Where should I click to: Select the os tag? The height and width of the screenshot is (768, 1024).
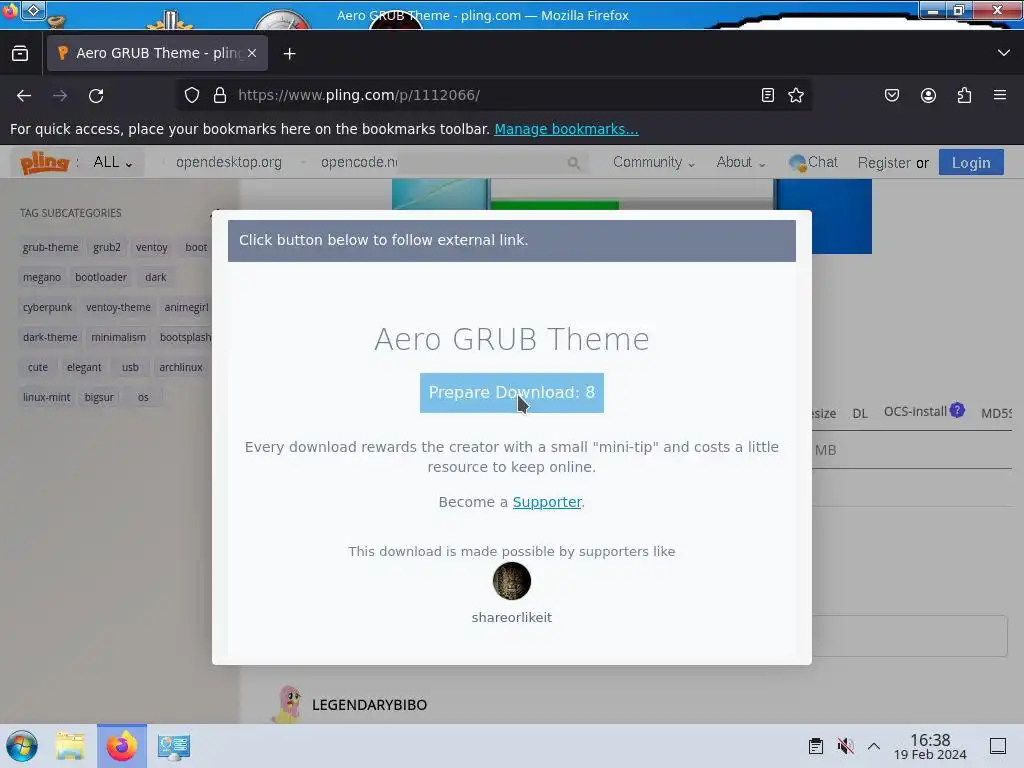point(143,398)
